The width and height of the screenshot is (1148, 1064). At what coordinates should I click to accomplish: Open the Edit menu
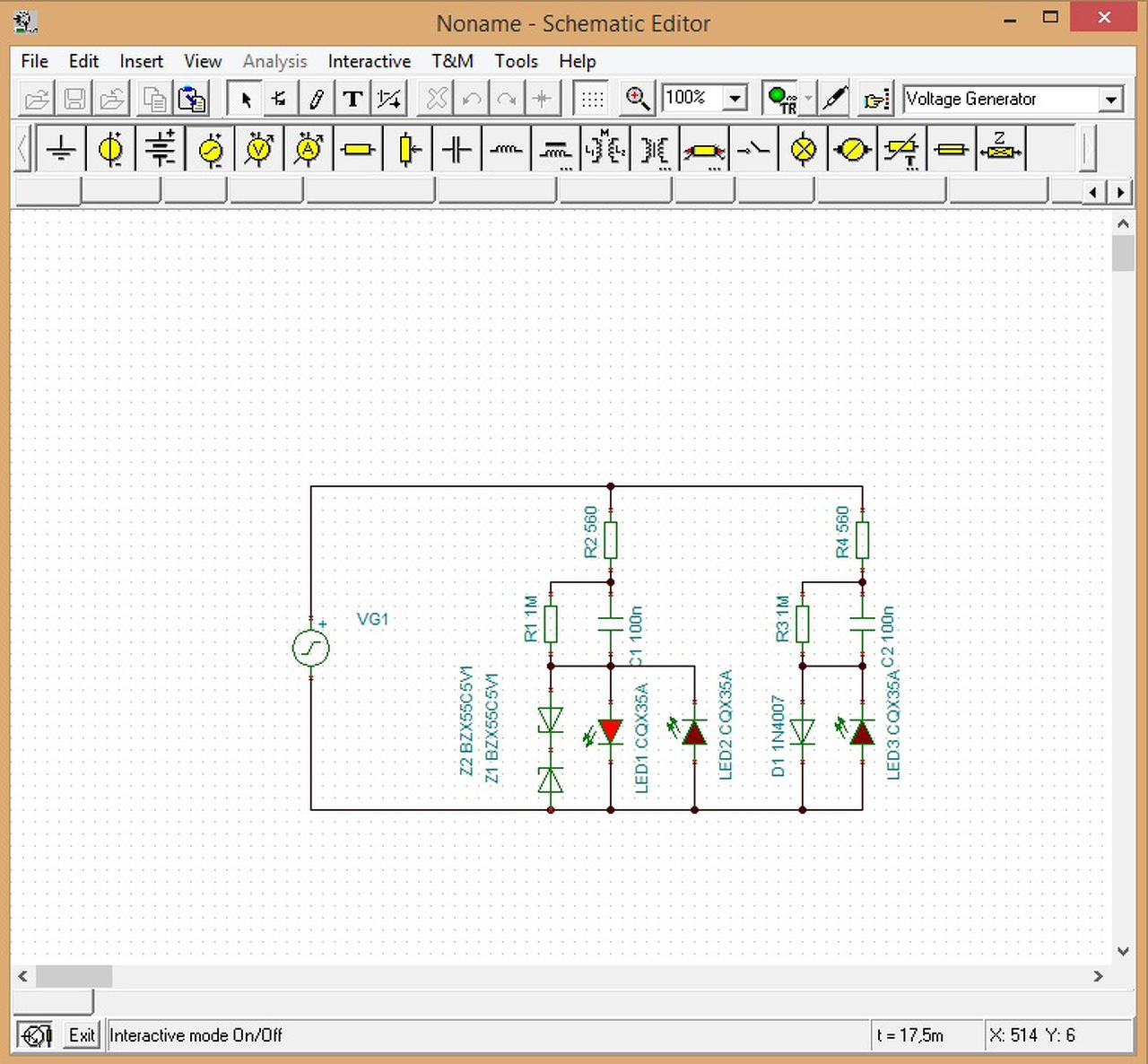tap(83, 61)
